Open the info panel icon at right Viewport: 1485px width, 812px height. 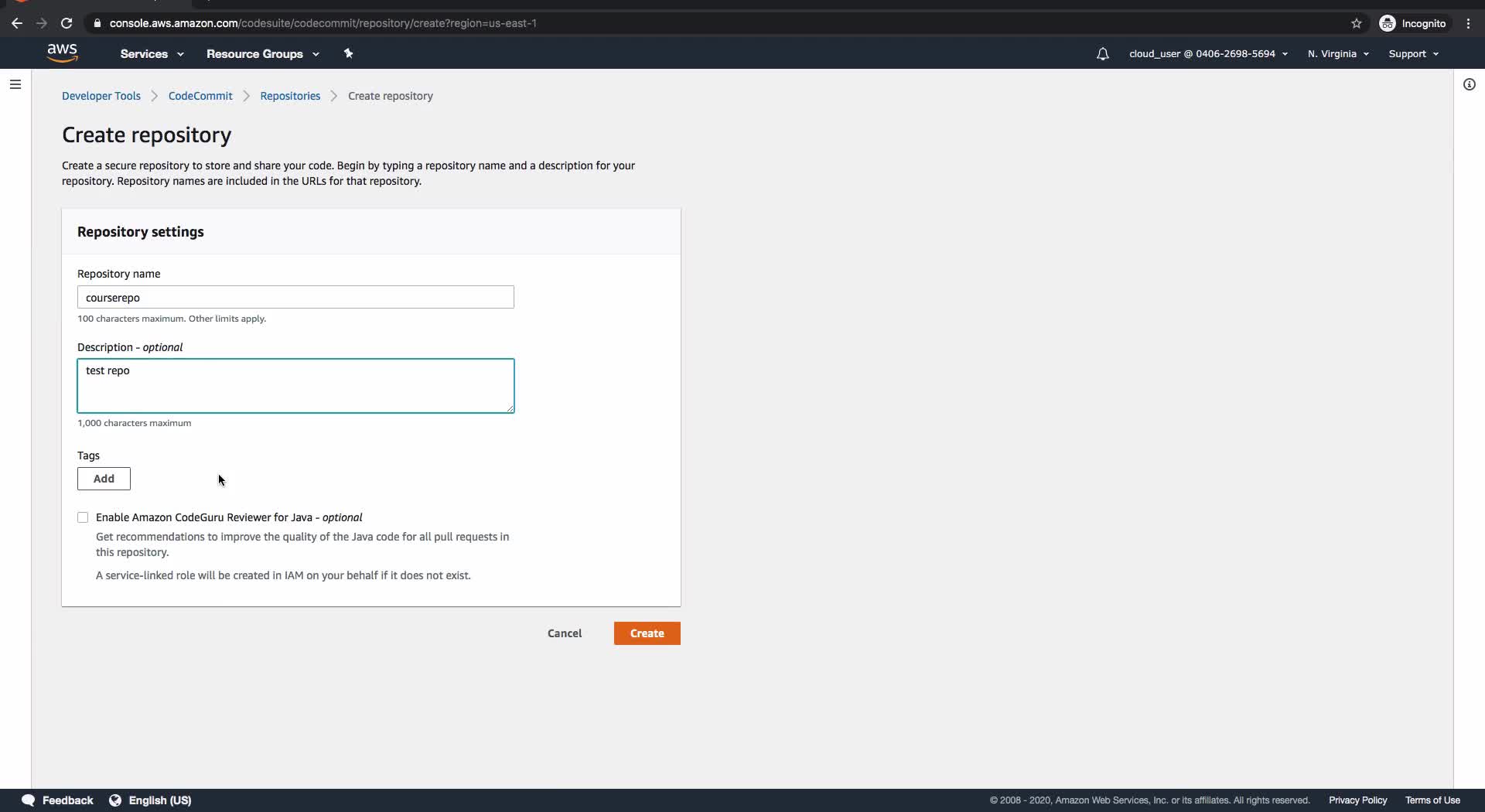pos(1470,84)
